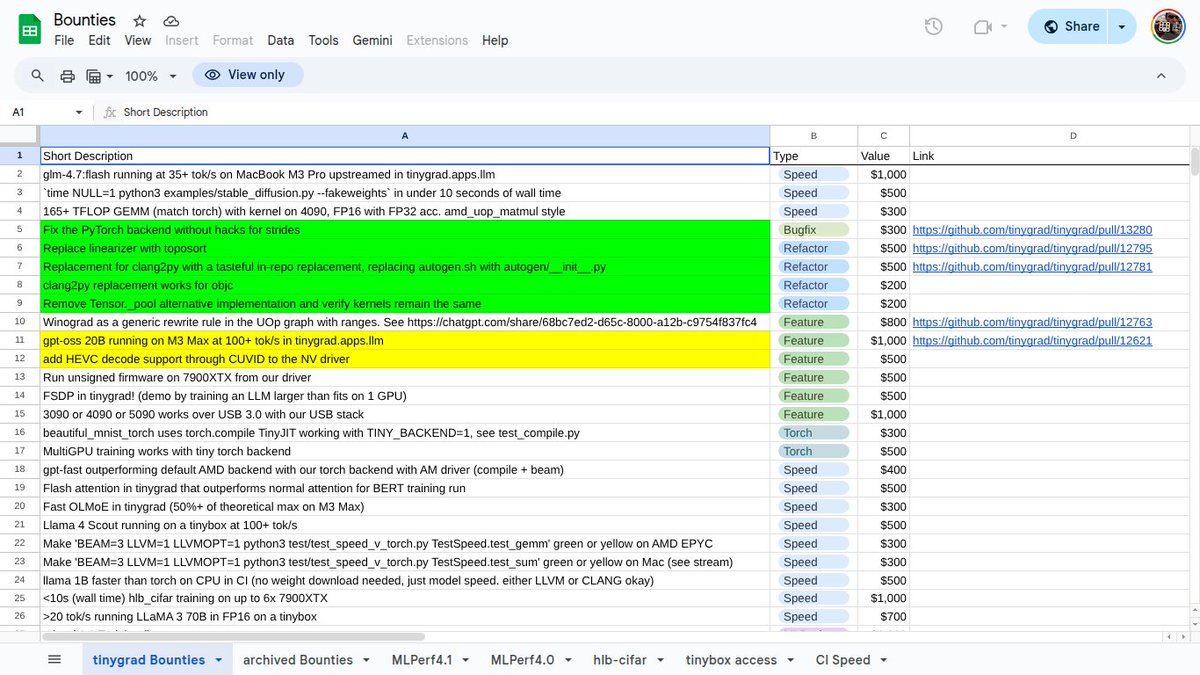Image resolution: width=1200 pixels, height=675 pixels.
Task: Select 'Llama 4 Scout running' cell
Action: coord(404,525)
